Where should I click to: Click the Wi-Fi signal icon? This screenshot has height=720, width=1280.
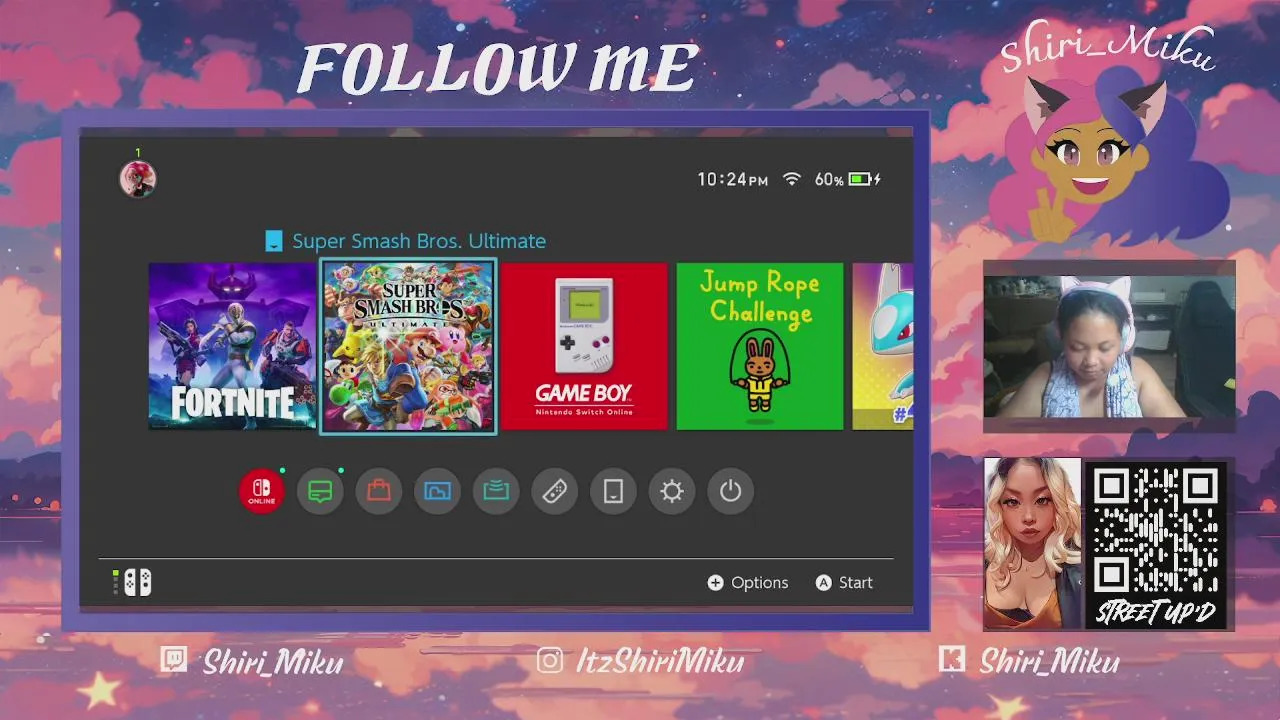coord(792,179)
